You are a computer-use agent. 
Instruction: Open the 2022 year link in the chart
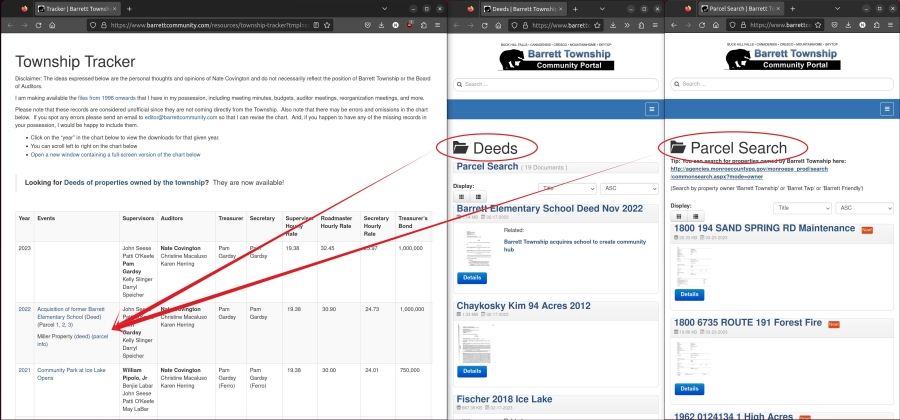24,309
